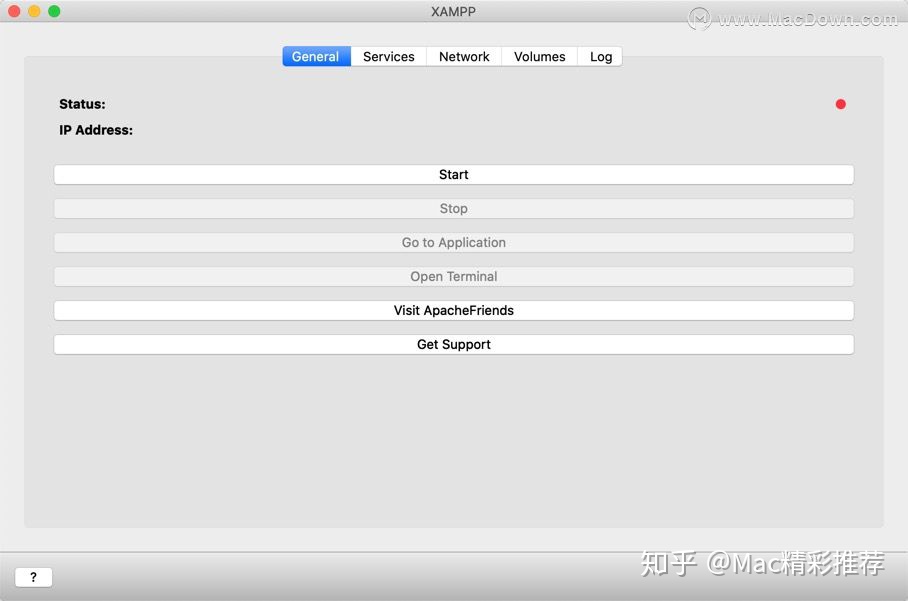
Task: Click the XAMPP window title
Action: click(453, 12)
